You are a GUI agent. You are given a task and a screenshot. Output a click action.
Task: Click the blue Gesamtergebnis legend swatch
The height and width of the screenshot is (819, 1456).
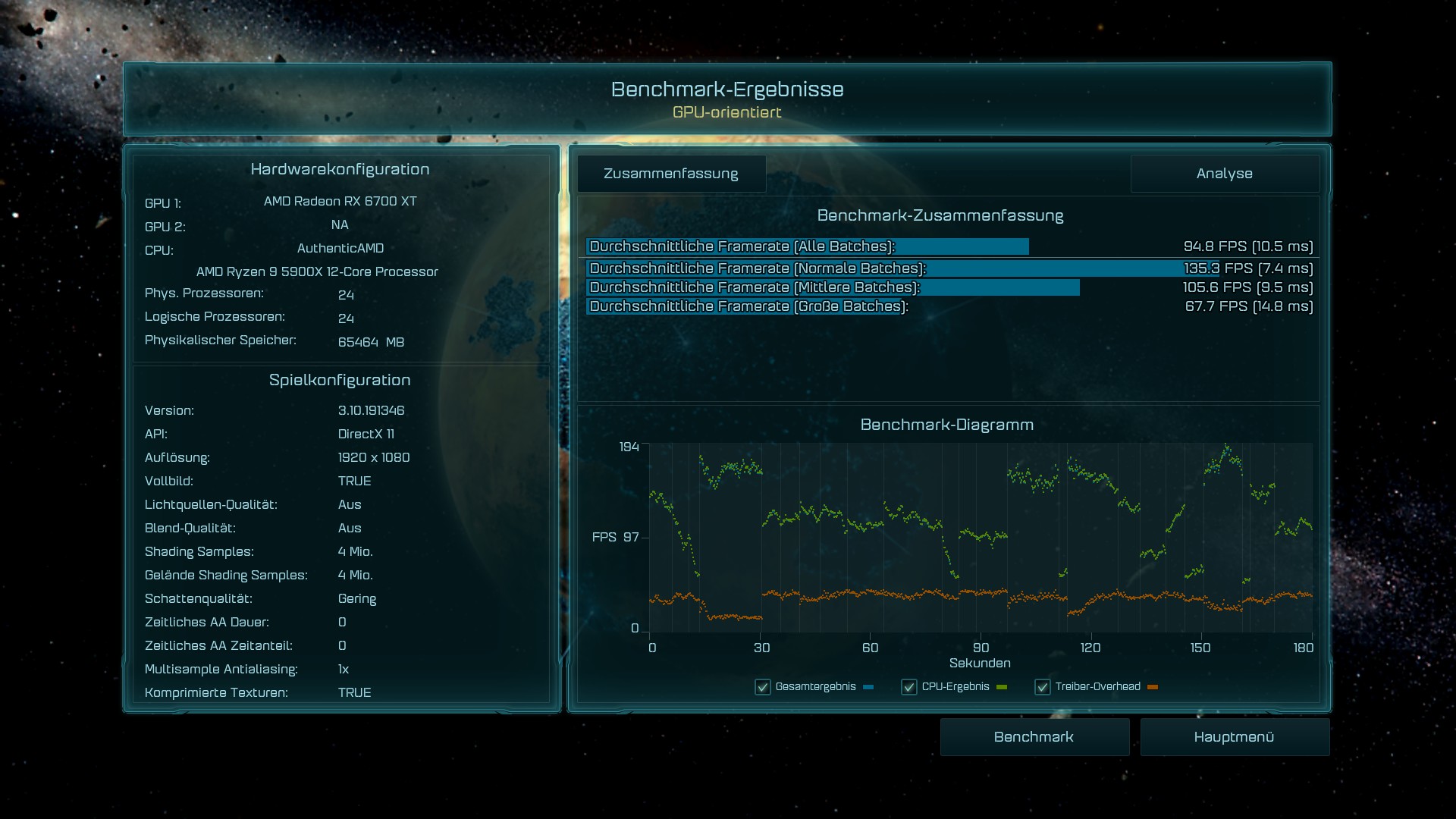tap(868, 687)
